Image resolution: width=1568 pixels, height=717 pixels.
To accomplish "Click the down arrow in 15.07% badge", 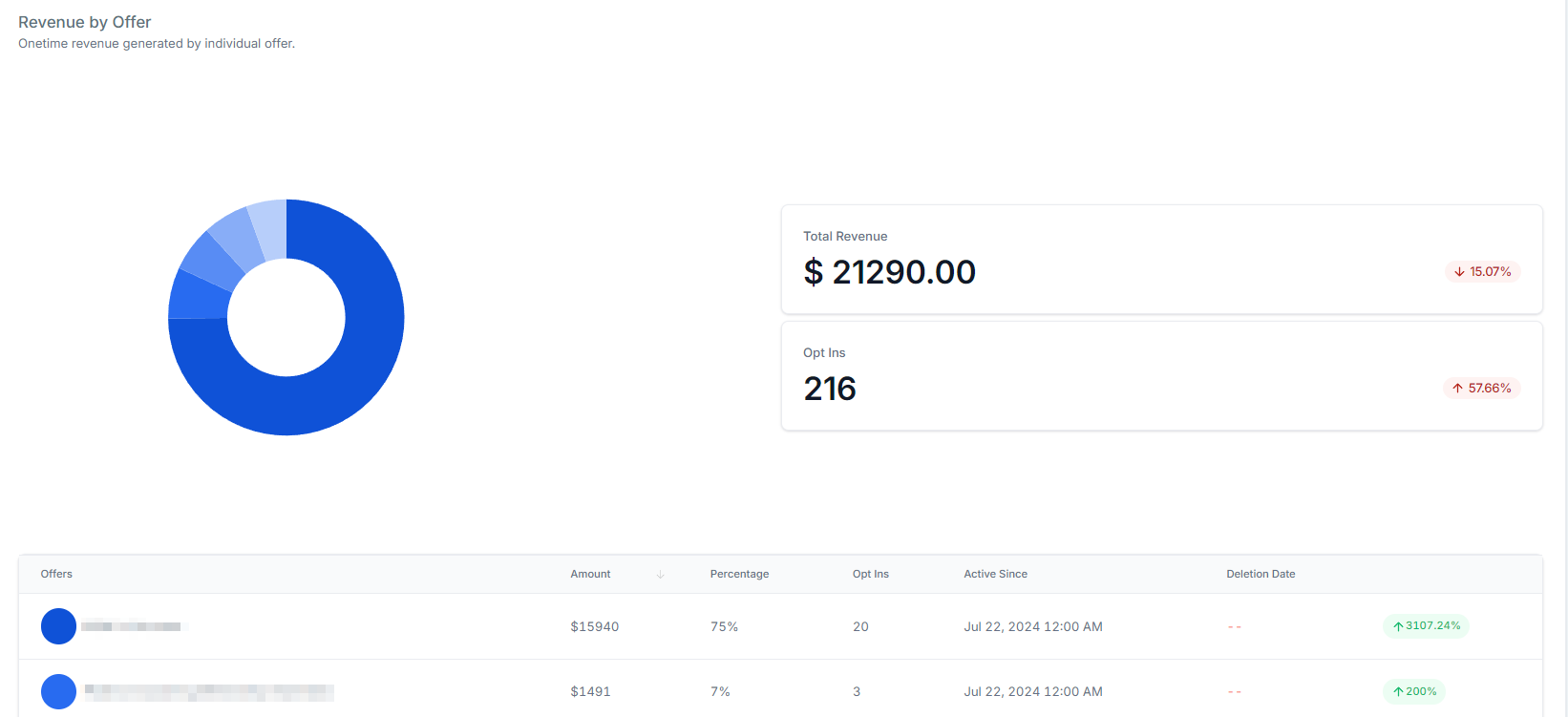I will click(x=1459, y=272).
